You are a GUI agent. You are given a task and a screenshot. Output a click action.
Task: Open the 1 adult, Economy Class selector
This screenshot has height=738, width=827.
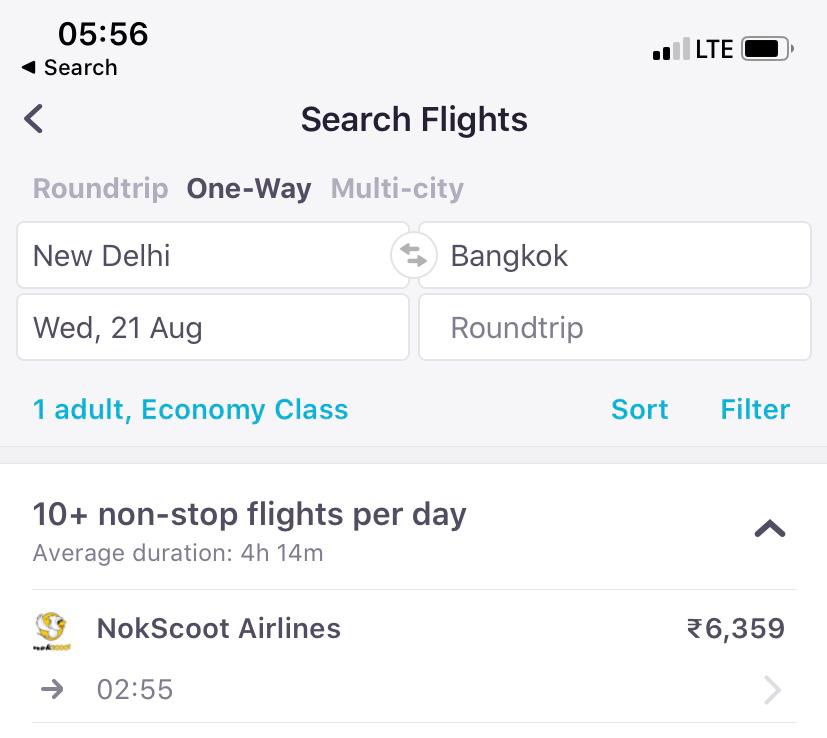pyautogui.click(x=190, y=409)
